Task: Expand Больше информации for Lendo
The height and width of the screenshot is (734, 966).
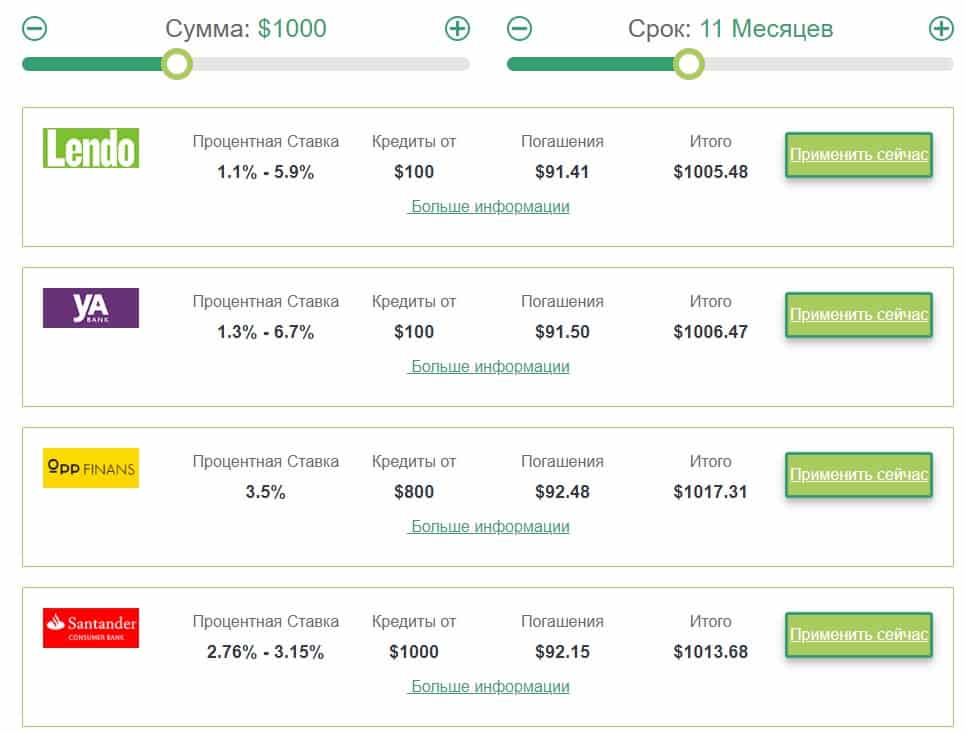Action: click(489, 207)
